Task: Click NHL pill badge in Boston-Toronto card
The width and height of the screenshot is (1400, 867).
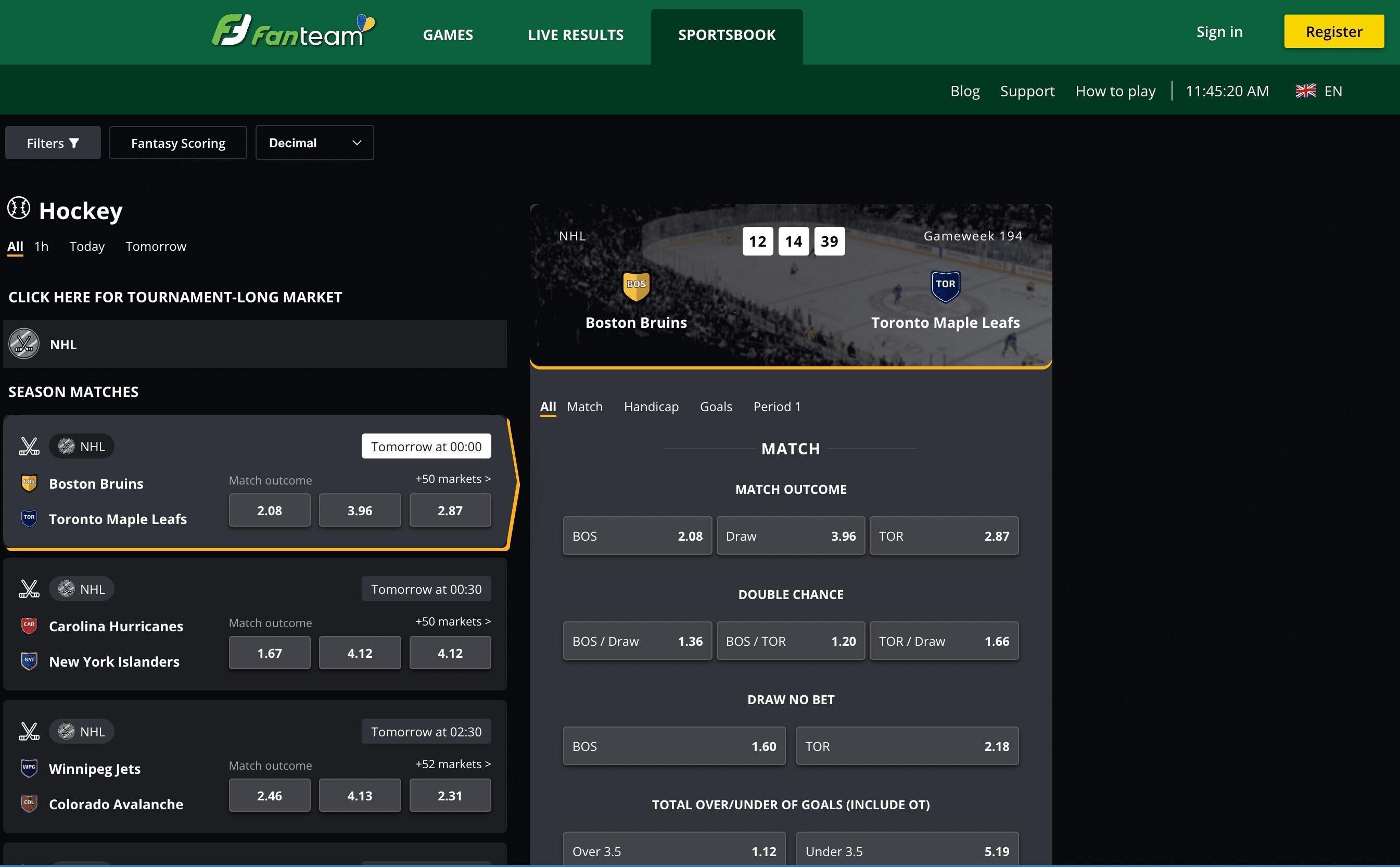Action: pos(81,446)
